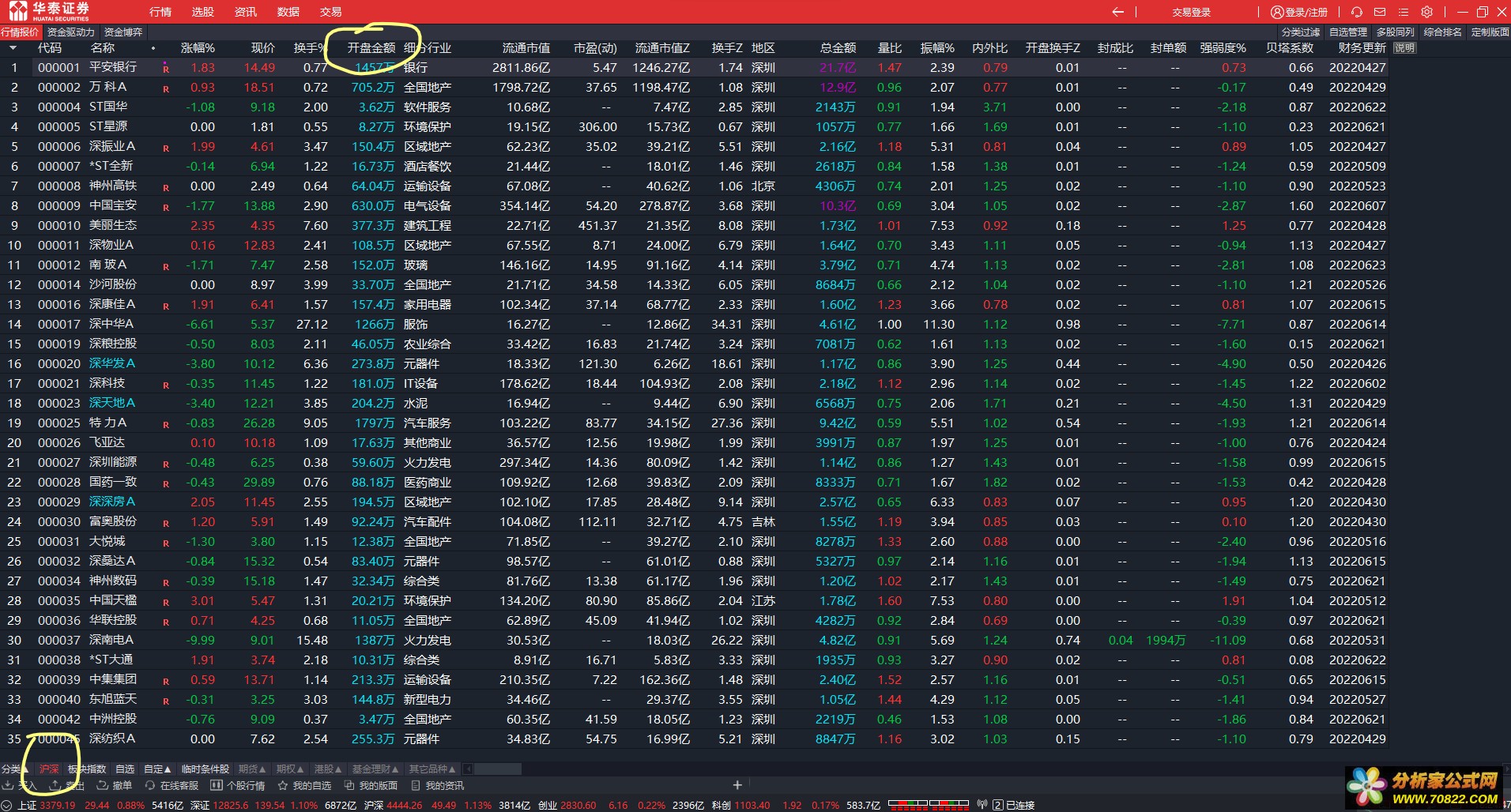Select the 深中华A stock row name

click(x=111, y=325)
